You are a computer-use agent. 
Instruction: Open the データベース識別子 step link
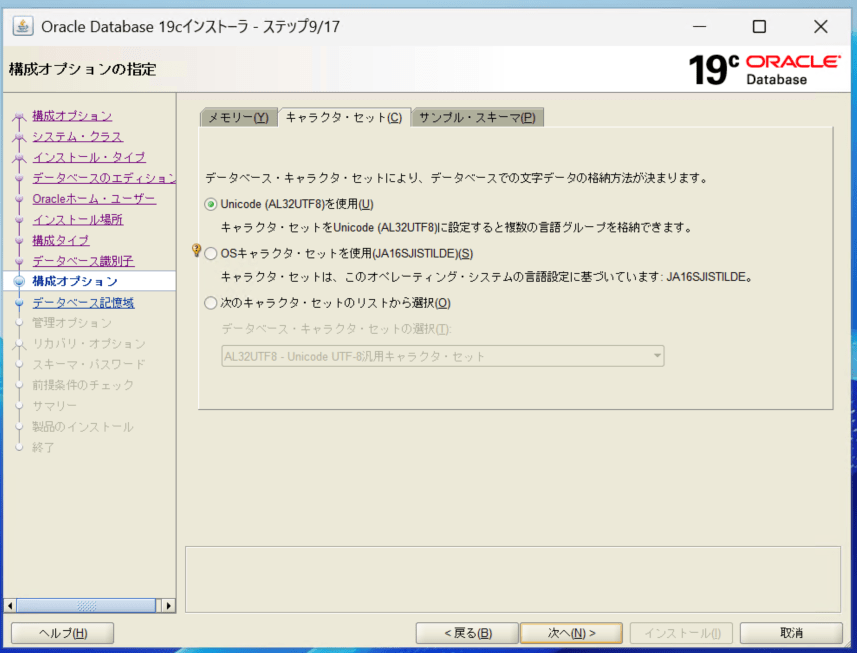coord(83,261)
